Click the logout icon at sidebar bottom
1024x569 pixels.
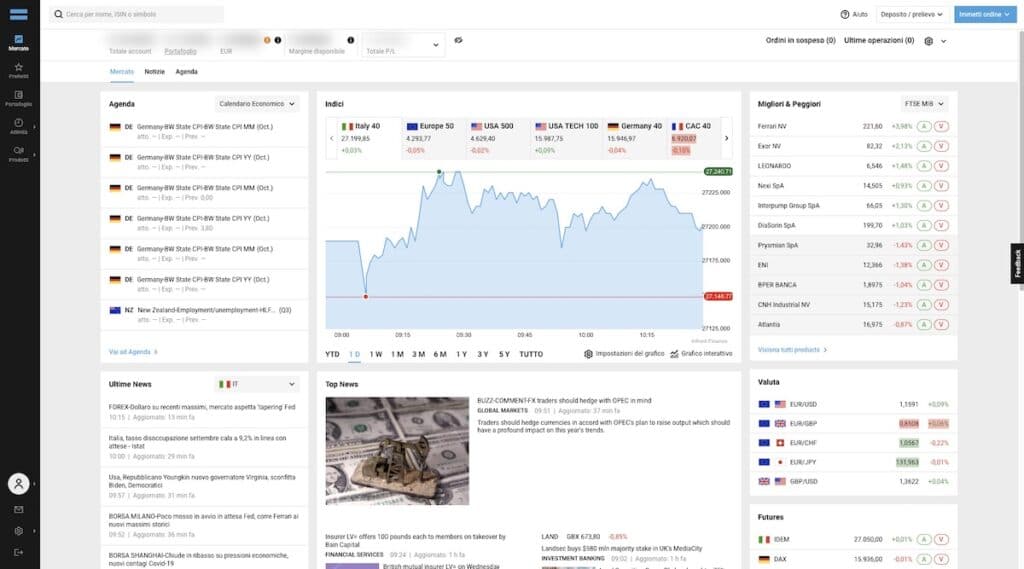19,552
